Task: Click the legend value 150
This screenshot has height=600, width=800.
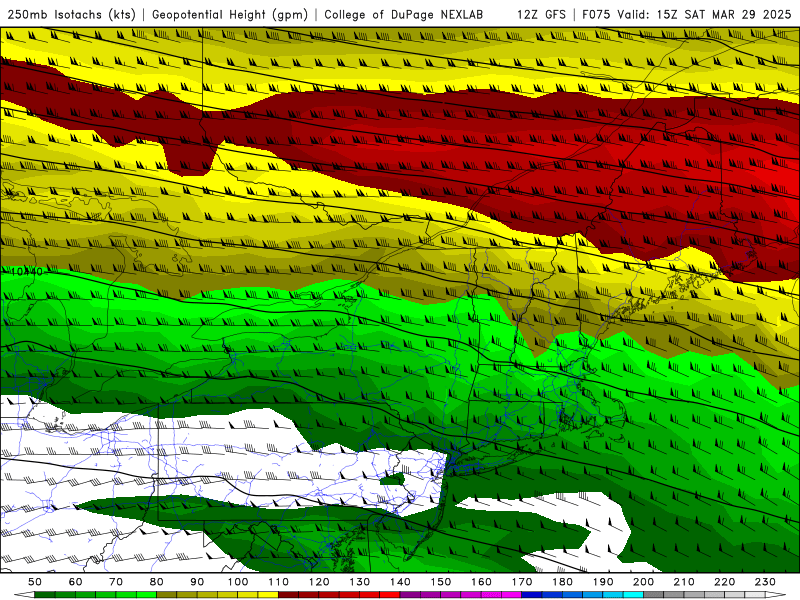Action: (441, 582)
